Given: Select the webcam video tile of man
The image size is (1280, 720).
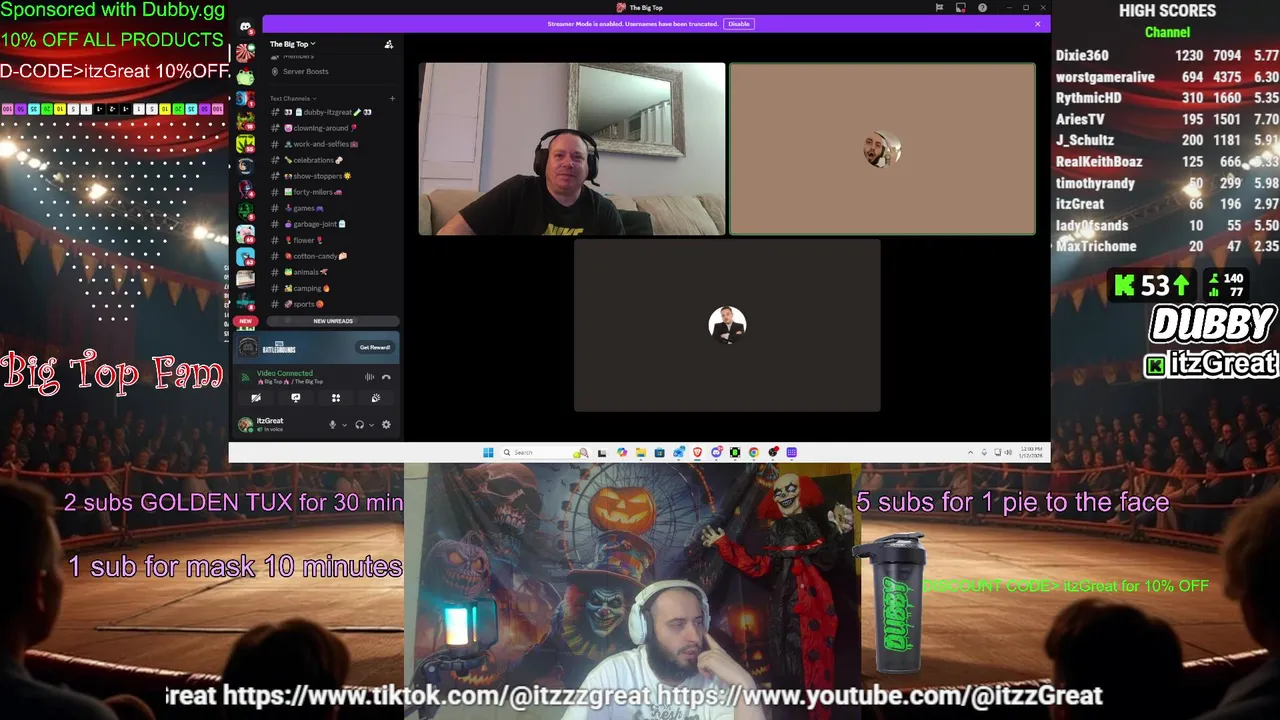Looking at the screenshot, I should click(x=572, y=149).
